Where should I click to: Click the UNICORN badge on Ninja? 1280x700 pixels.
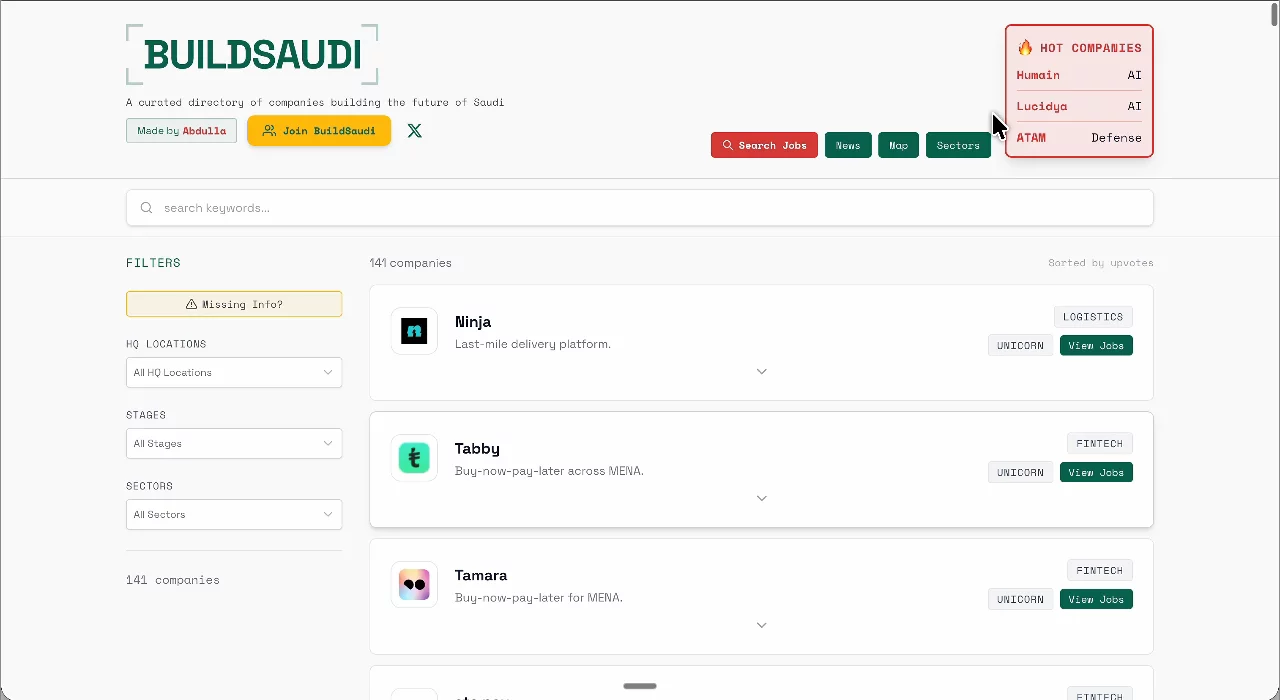tap(1020, 345)
